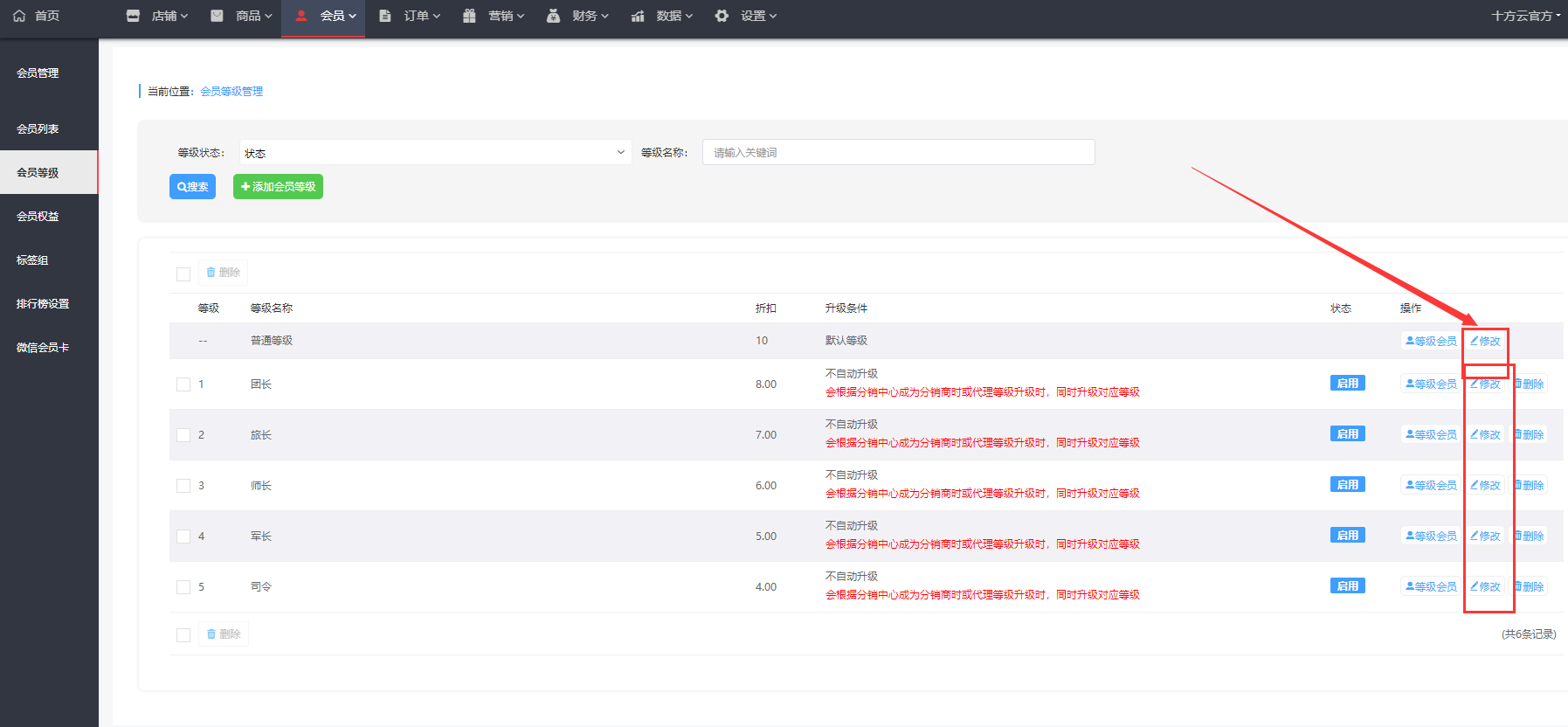Toggle 启用 status for 司令
This screenshot has height=727, width=1568.
(1347, 586)
